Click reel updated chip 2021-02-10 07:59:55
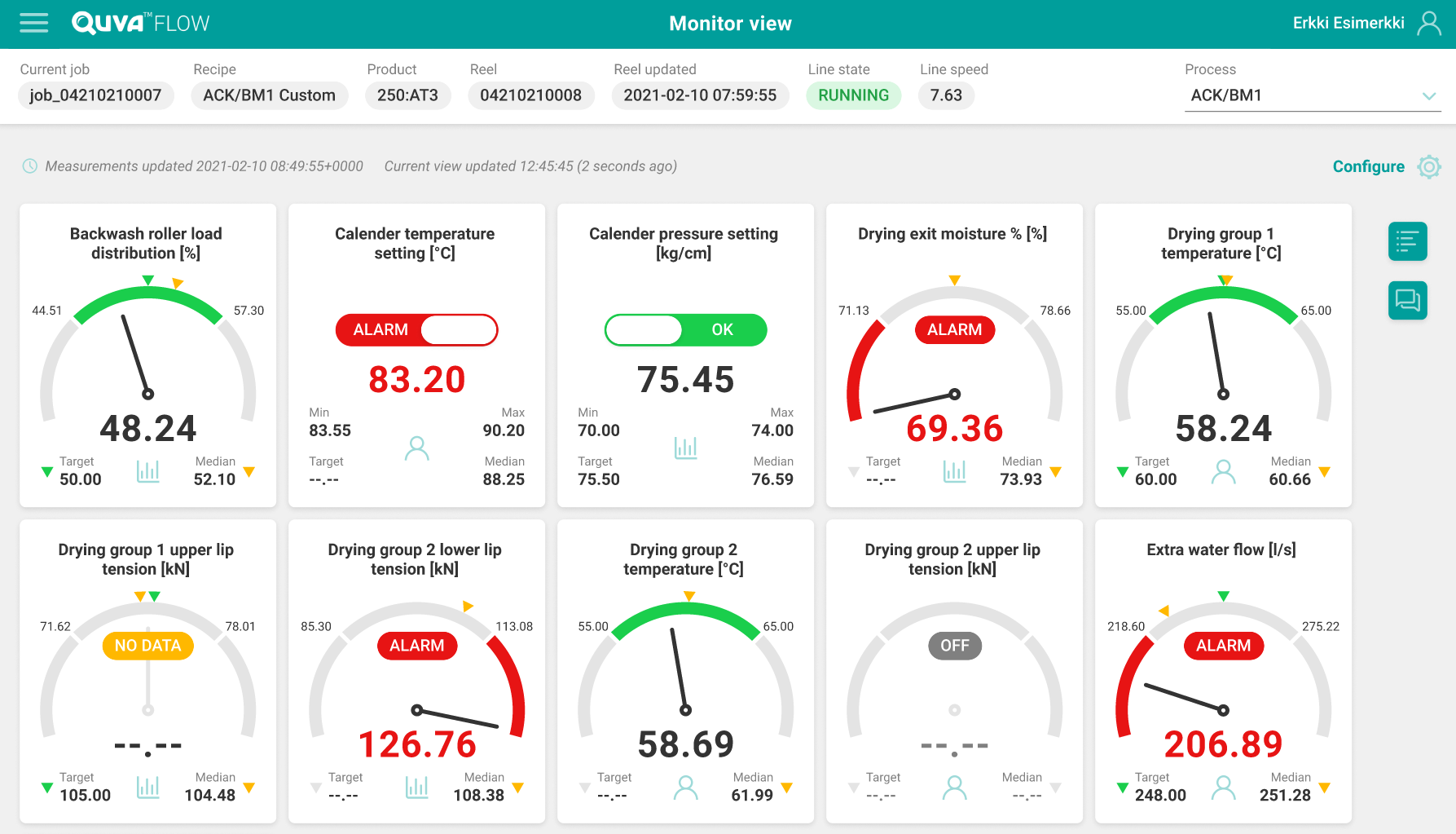The height and width of the screenshot is (834, 1456). 701,95
